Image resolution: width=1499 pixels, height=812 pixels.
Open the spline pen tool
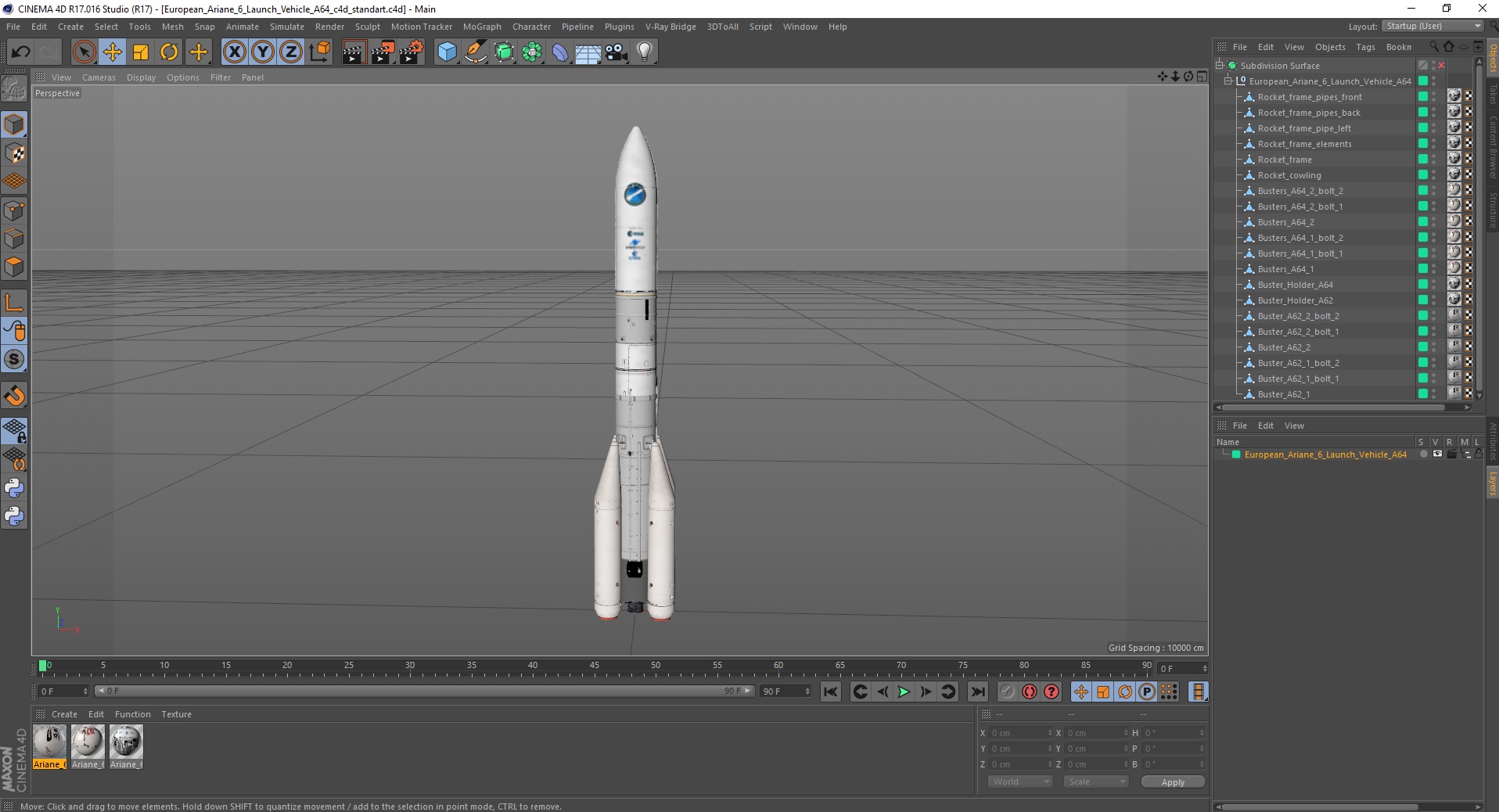[476, 52]
